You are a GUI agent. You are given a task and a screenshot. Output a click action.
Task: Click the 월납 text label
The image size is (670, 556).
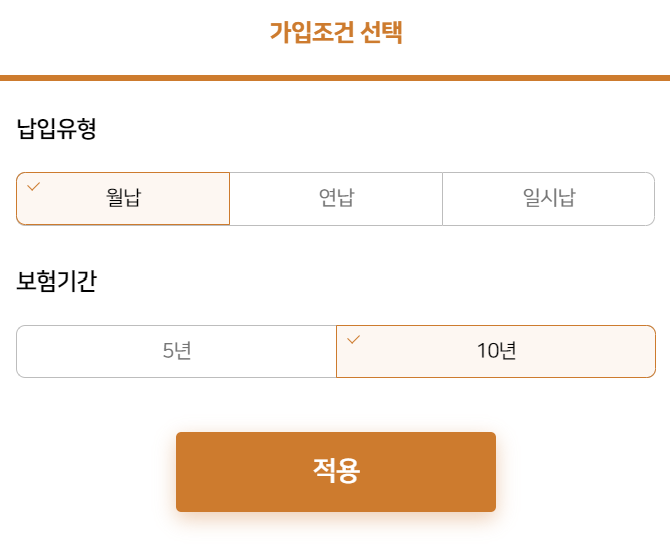click(123, 197)
